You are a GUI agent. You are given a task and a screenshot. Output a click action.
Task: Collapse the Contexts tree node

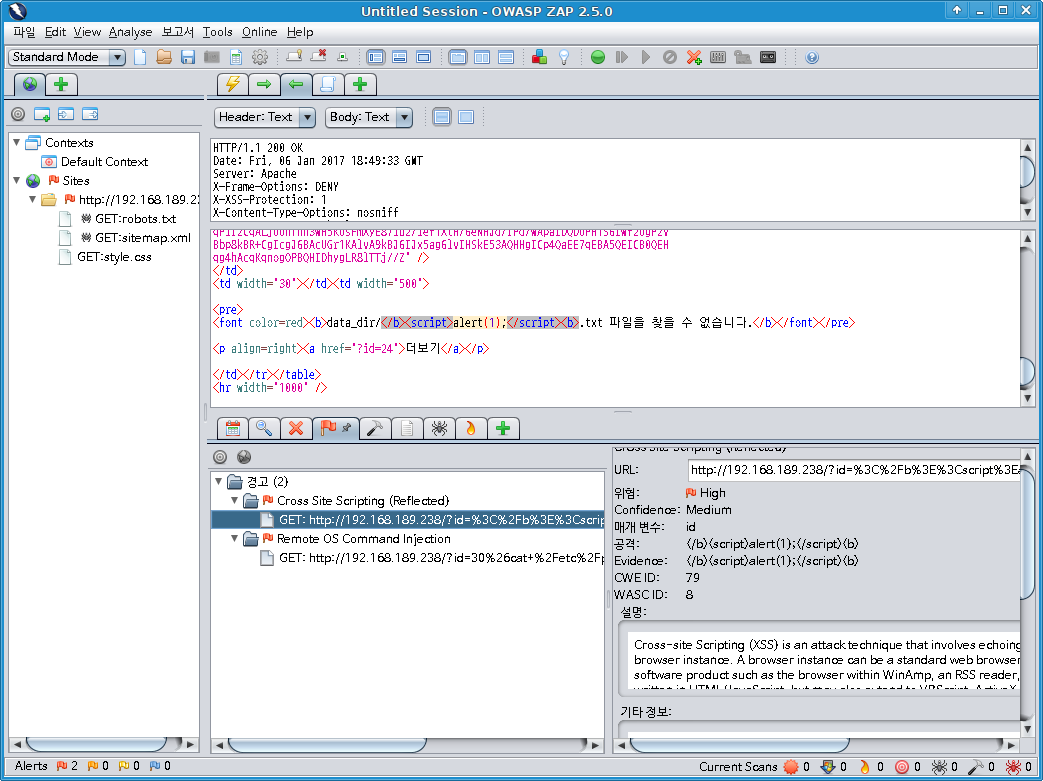(x=17, y=142)
